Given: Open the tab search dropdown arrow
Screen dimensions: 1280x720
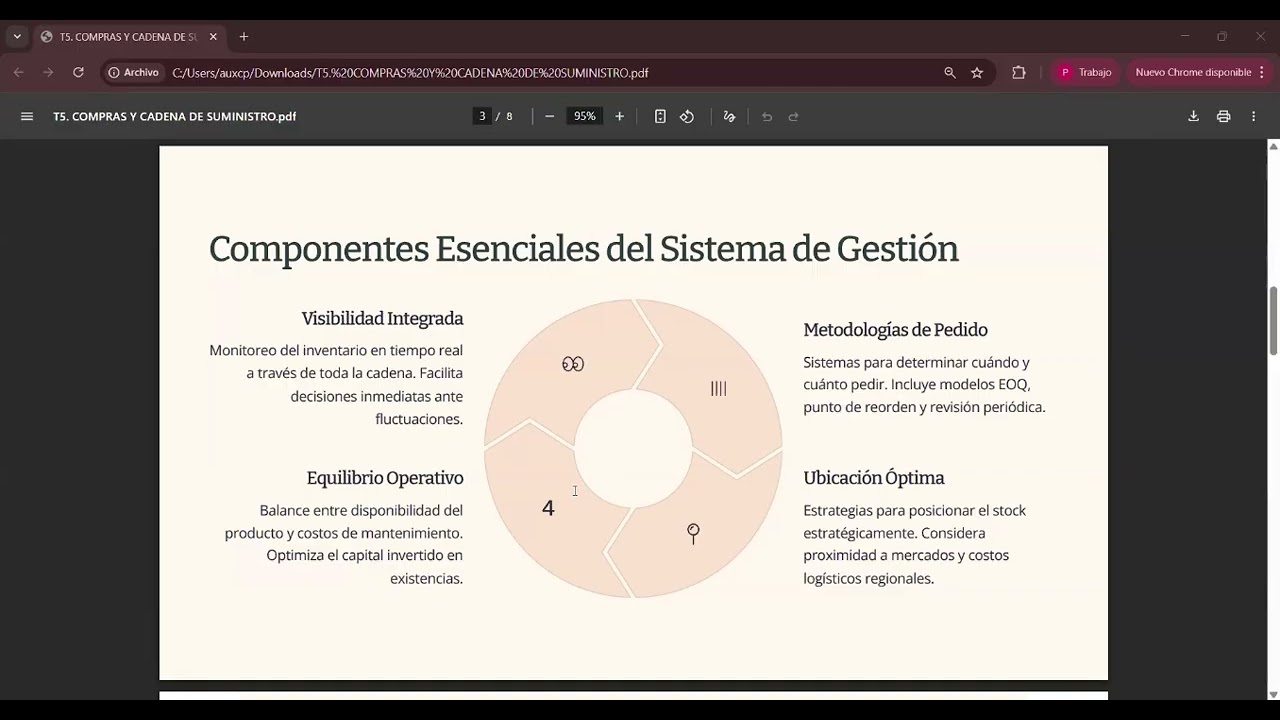Looking at the screenshot, I should [17, 37].
